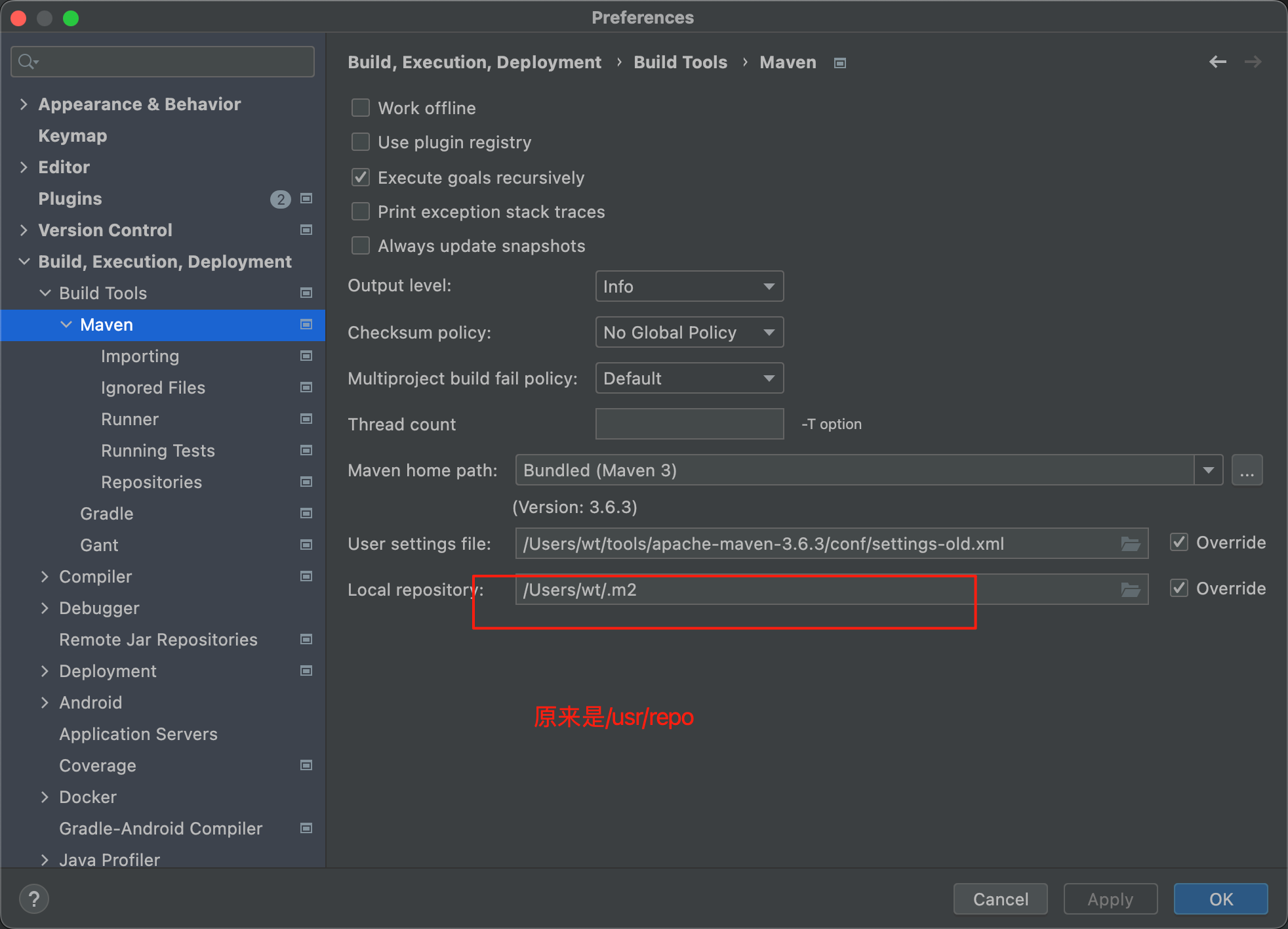
Task: Browse folder for Local repository path
Action: coord(1130,590)
